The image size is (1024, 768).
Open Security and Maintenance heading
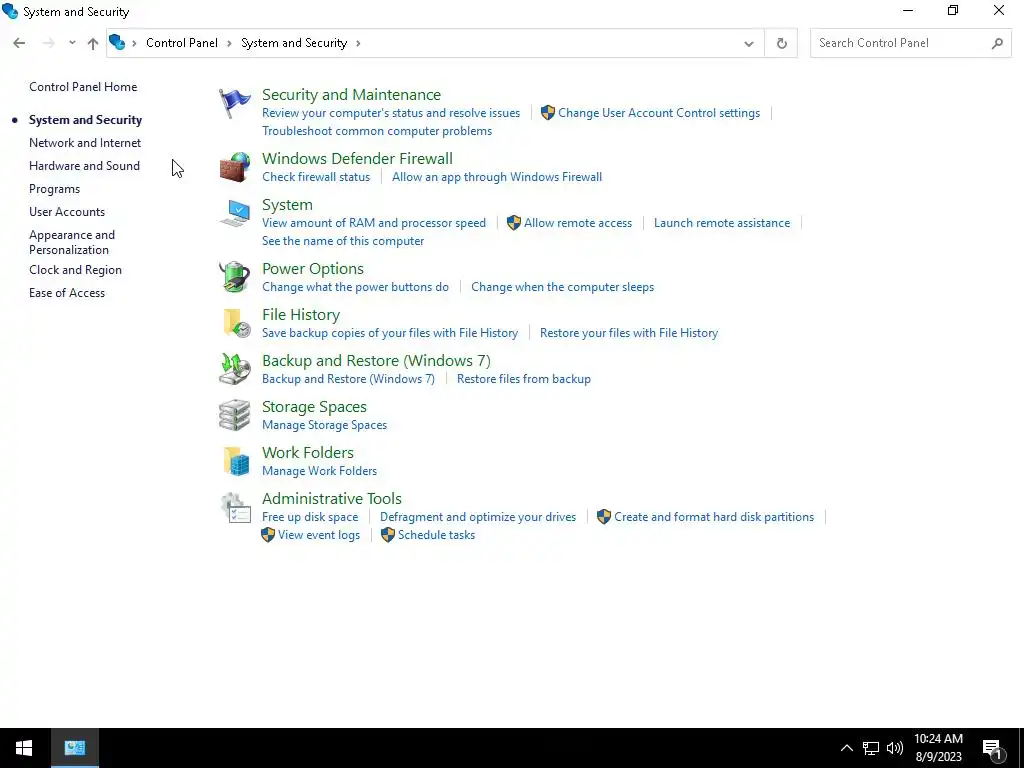coord(351,95)
